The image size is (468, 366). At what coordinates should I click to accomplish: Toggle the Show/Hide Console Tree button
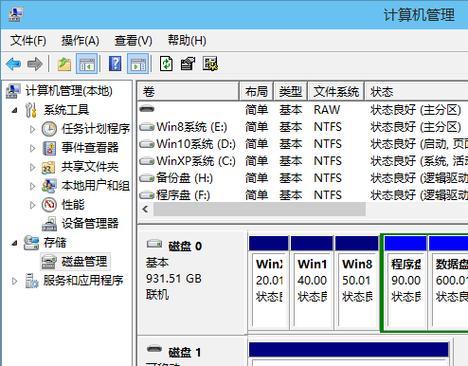[x=87, y=63]
